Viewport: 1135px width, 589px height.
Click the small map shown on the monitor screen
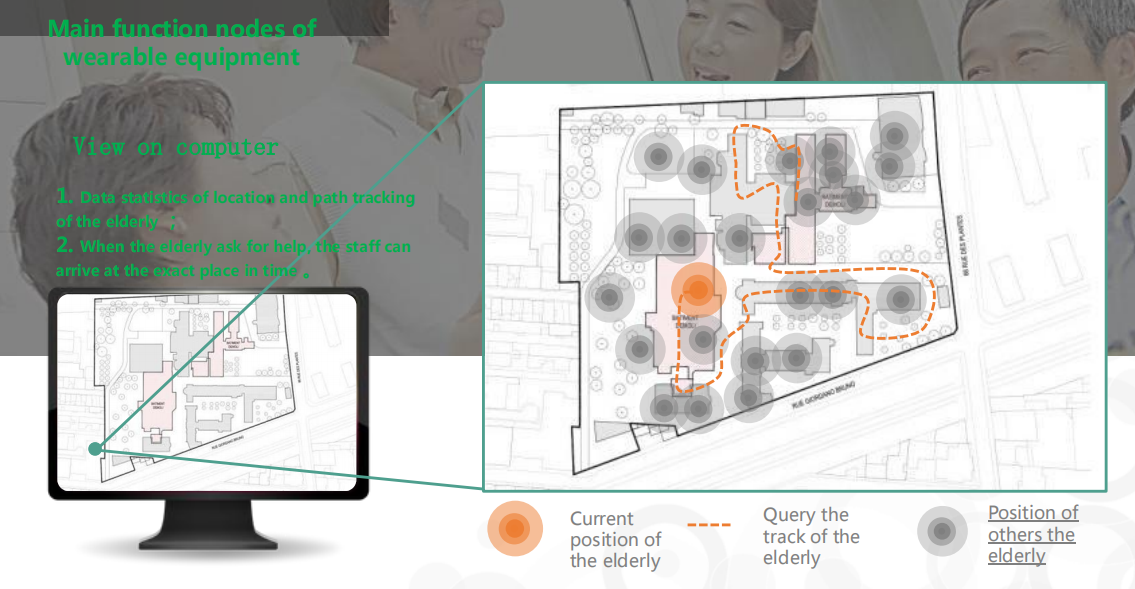tap(207, 392)
